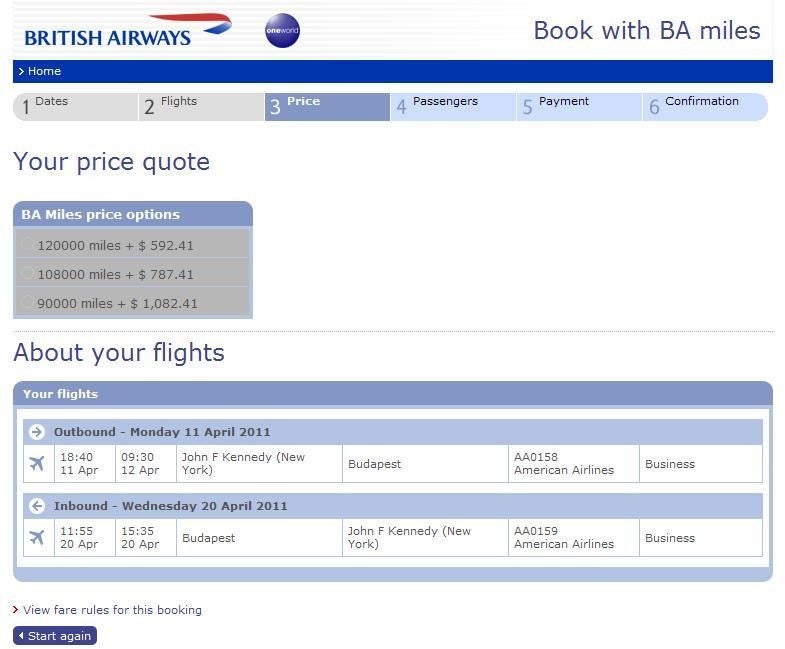This screenshot has height=649, width=785.
Task: Click the Inbound left-arrow circle icon
Action: (37, 506)
